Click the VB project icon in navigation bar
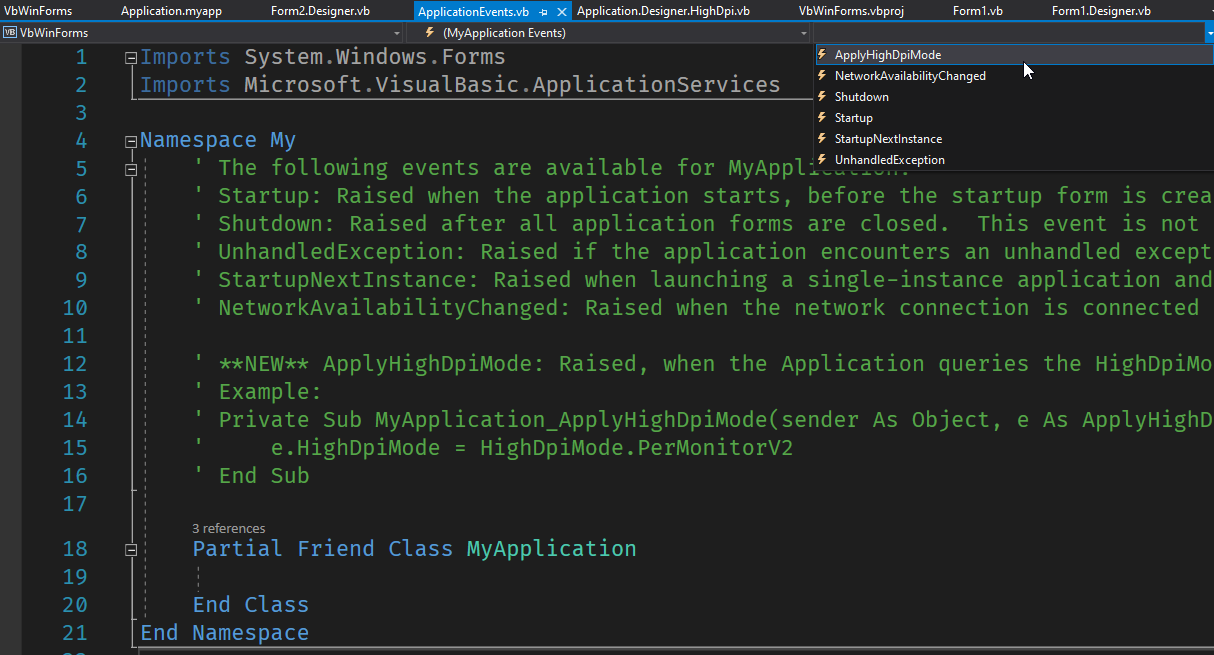The image size is (1214, 655). tap(10, 32)
